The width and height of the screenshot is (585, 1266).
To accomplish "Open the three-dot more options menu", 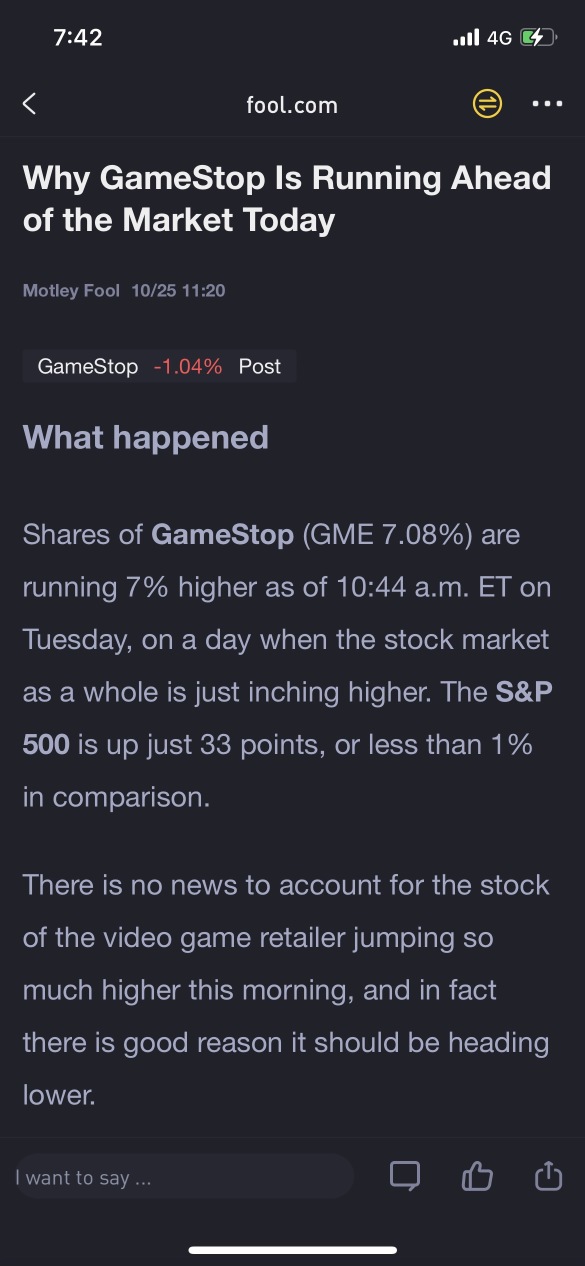I will point(547,104).
